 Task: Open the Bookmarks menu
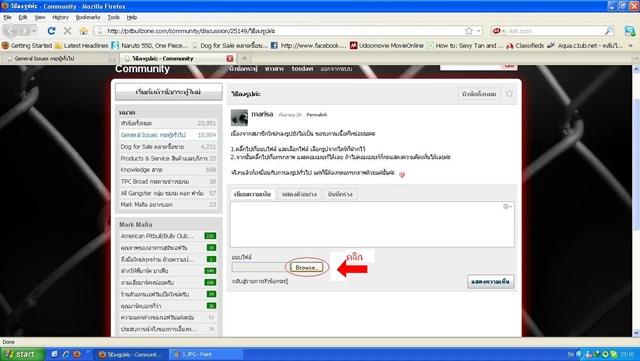point(88,17)
